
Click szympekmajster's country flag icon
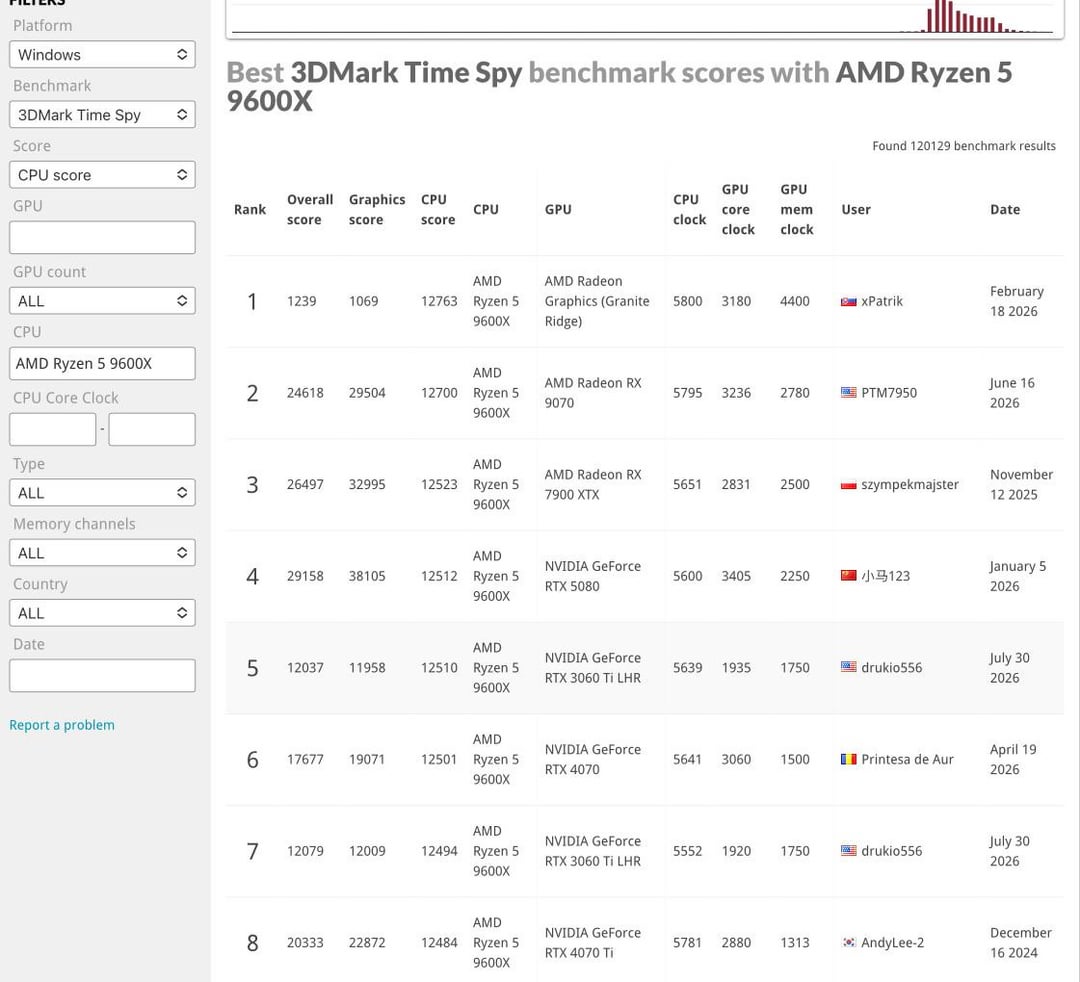[849, 485]
